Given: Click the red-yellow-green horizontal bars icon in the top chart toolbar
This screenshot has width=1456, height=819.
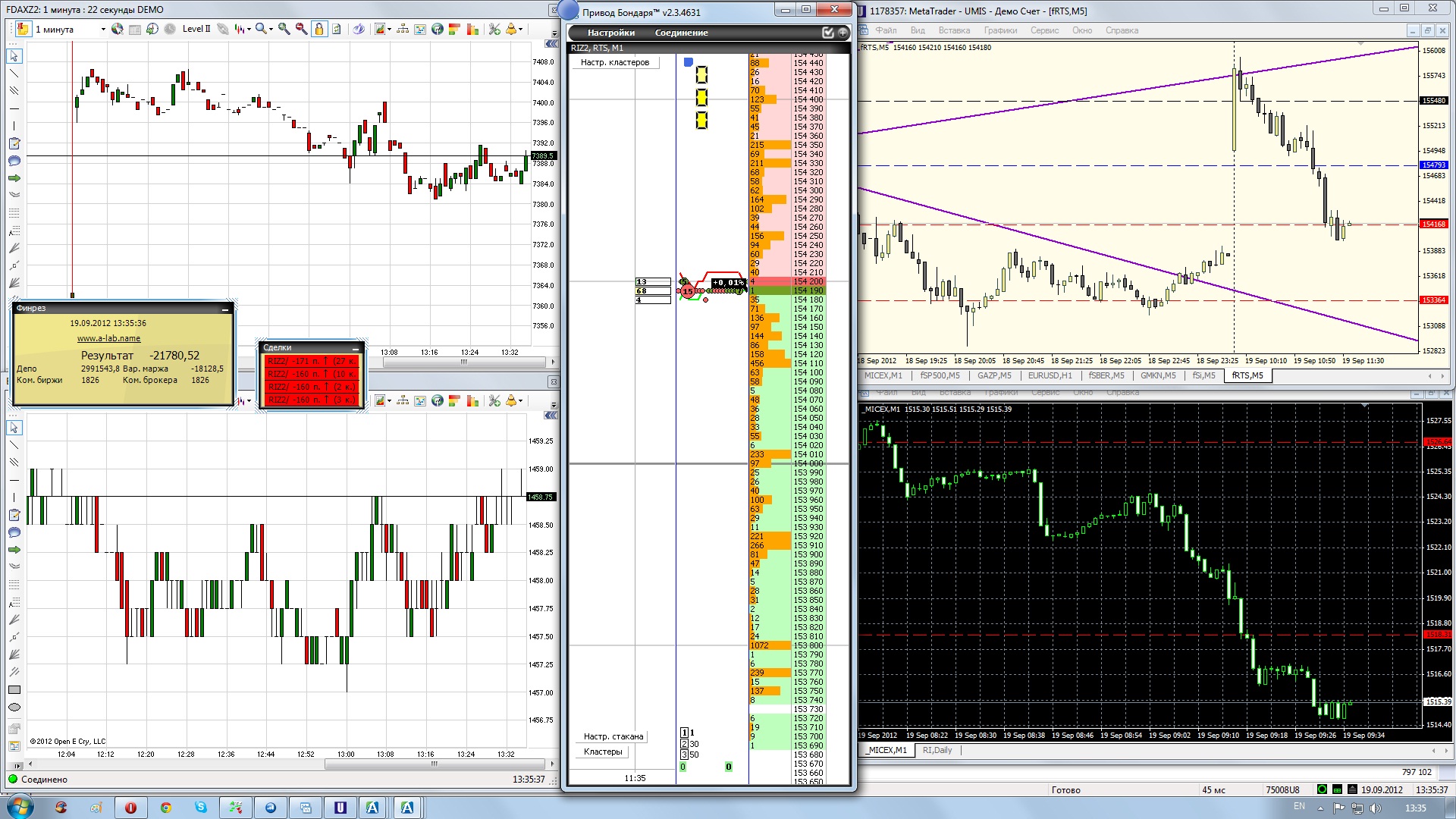Looking at the screenshot, I should click(455, 29).
